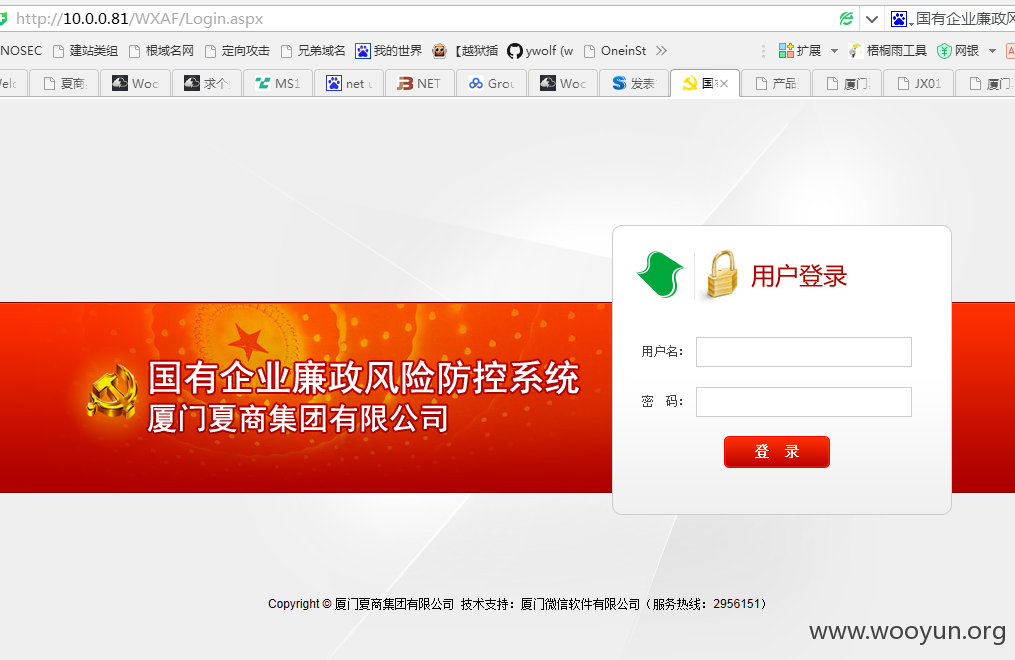Switch to the 求个 tab
Image resolution: width=1015 pixels, height=660 pixels.
click(206, 83)
